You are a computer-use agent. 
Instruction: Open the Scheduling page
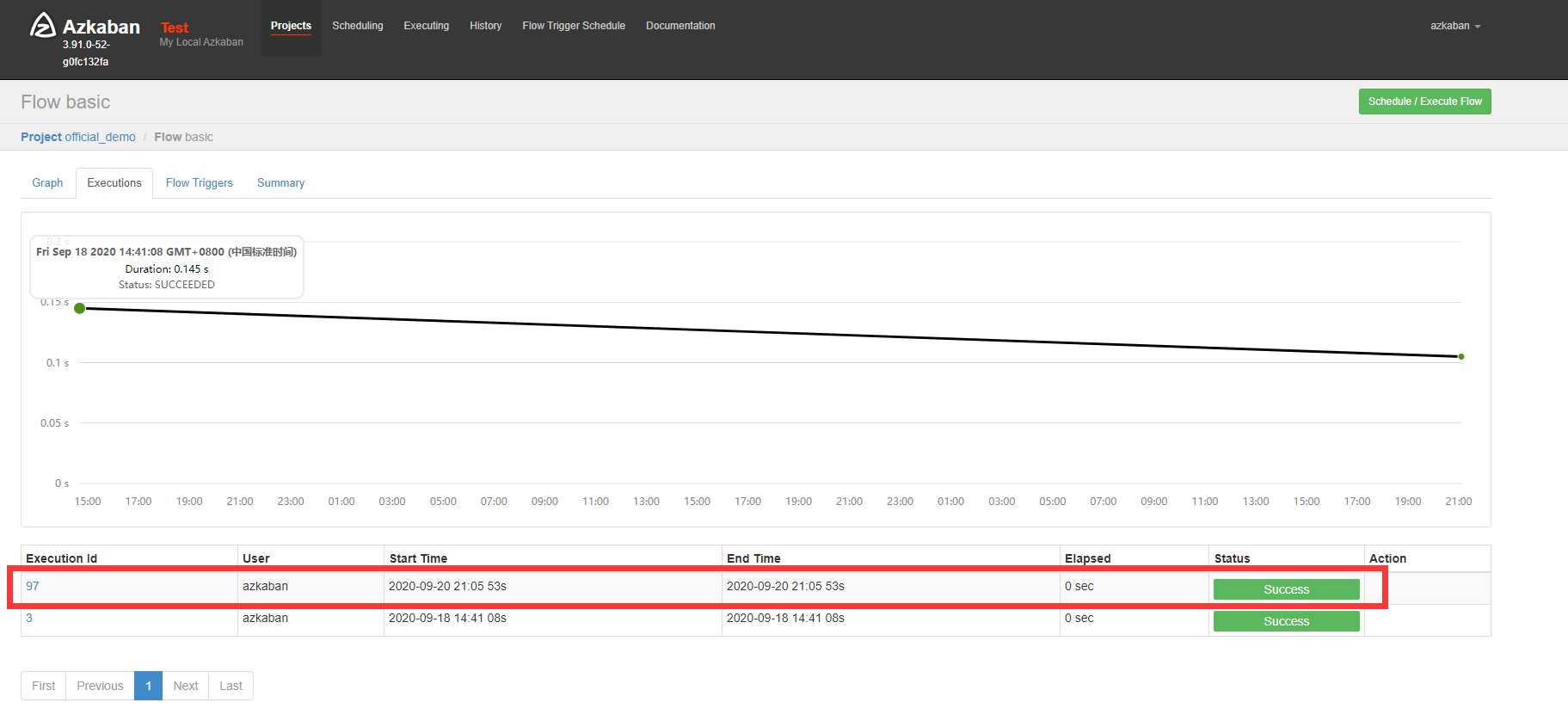coord(358,26)
